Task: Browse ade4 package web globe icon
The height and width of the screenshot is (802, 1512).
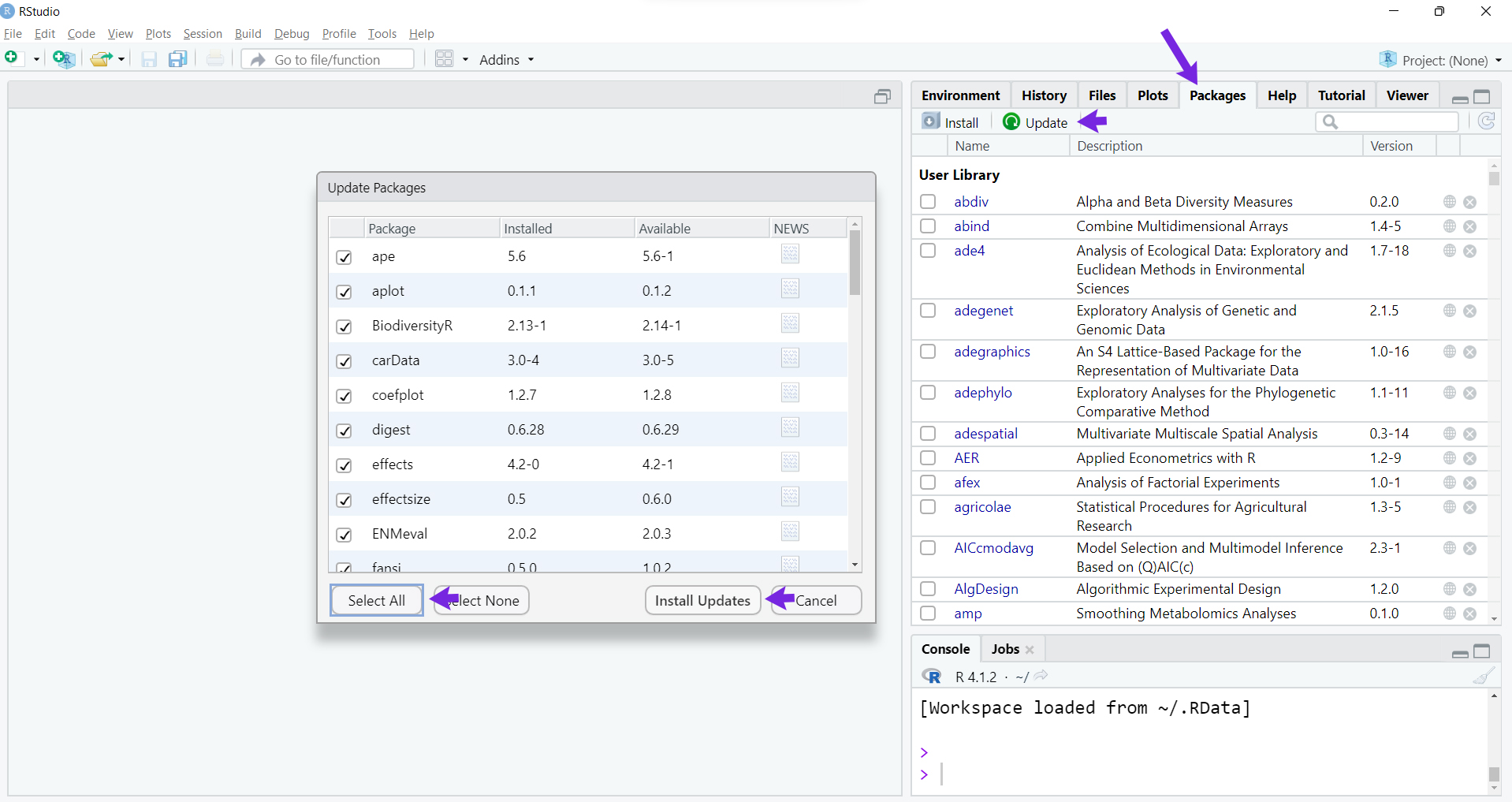Action: click(x=1450, y=251)
